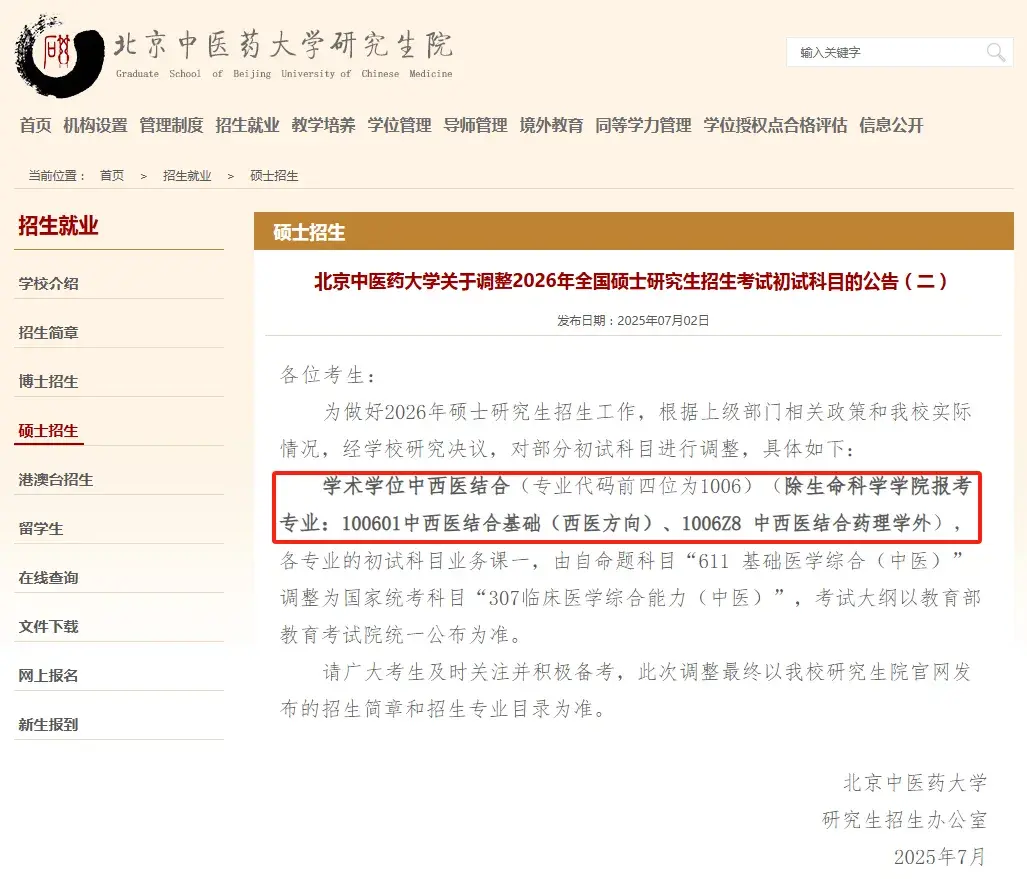Open 博士招生 from the sidebar
This screenshot has height=879, width=1027.
pos(48,381)
